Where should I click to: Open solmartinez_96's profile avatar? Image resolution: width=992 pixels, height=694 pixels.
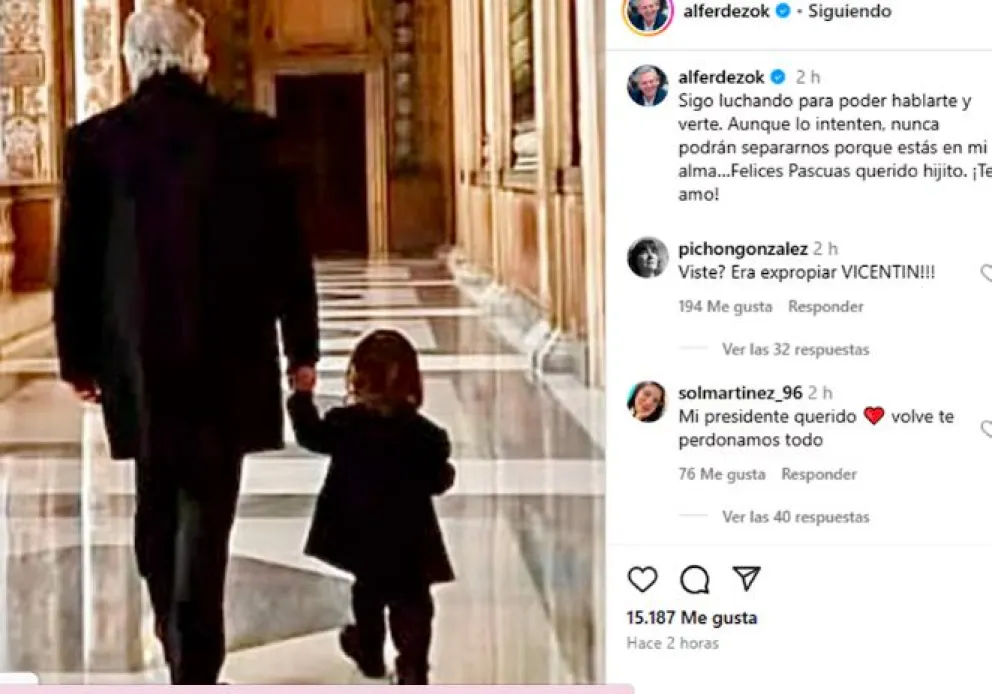pyautogui.click(x=647, y=402)
